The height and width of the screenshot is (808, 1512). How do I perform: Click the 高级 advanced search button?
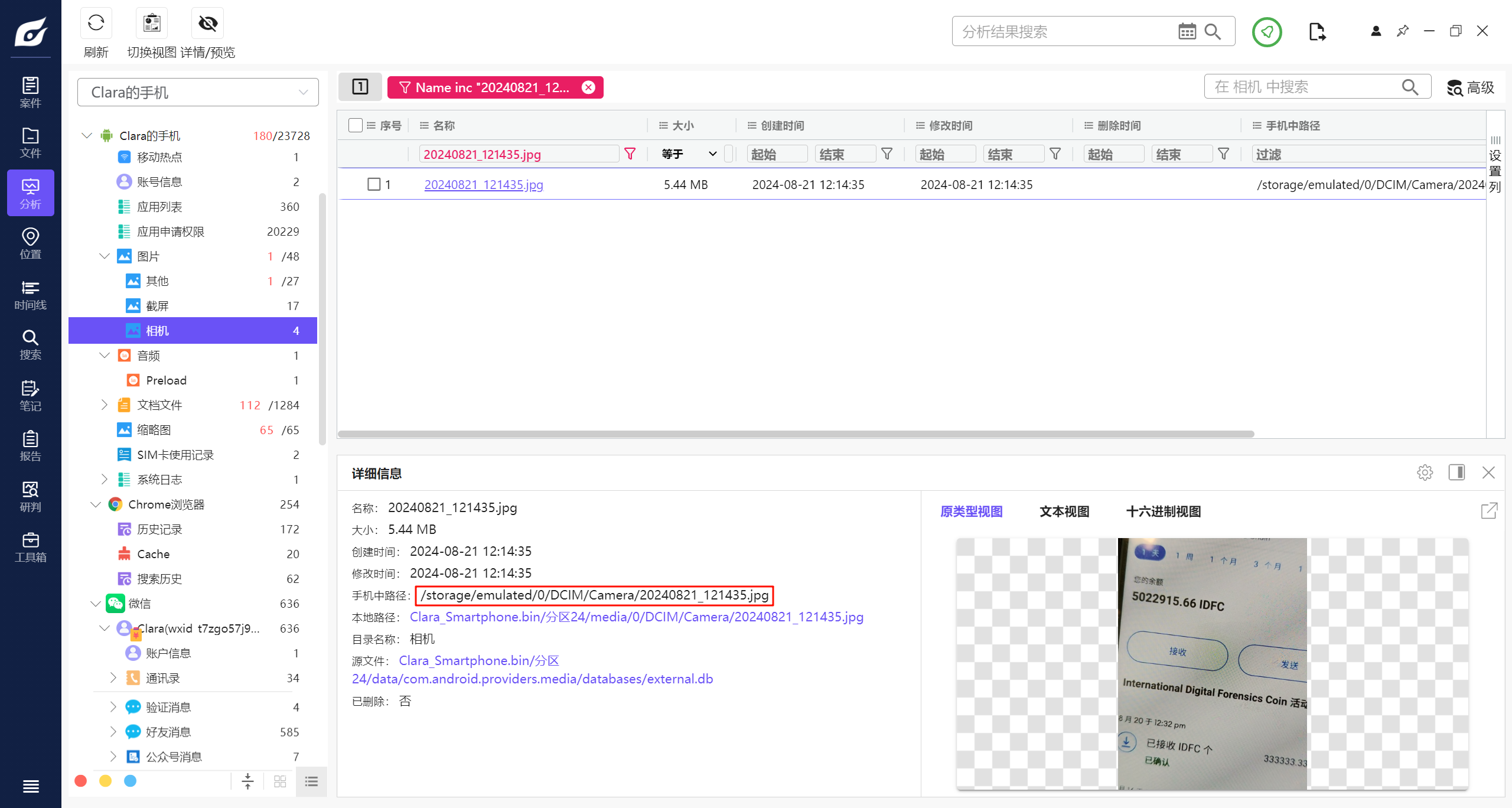pos(1470,87)
